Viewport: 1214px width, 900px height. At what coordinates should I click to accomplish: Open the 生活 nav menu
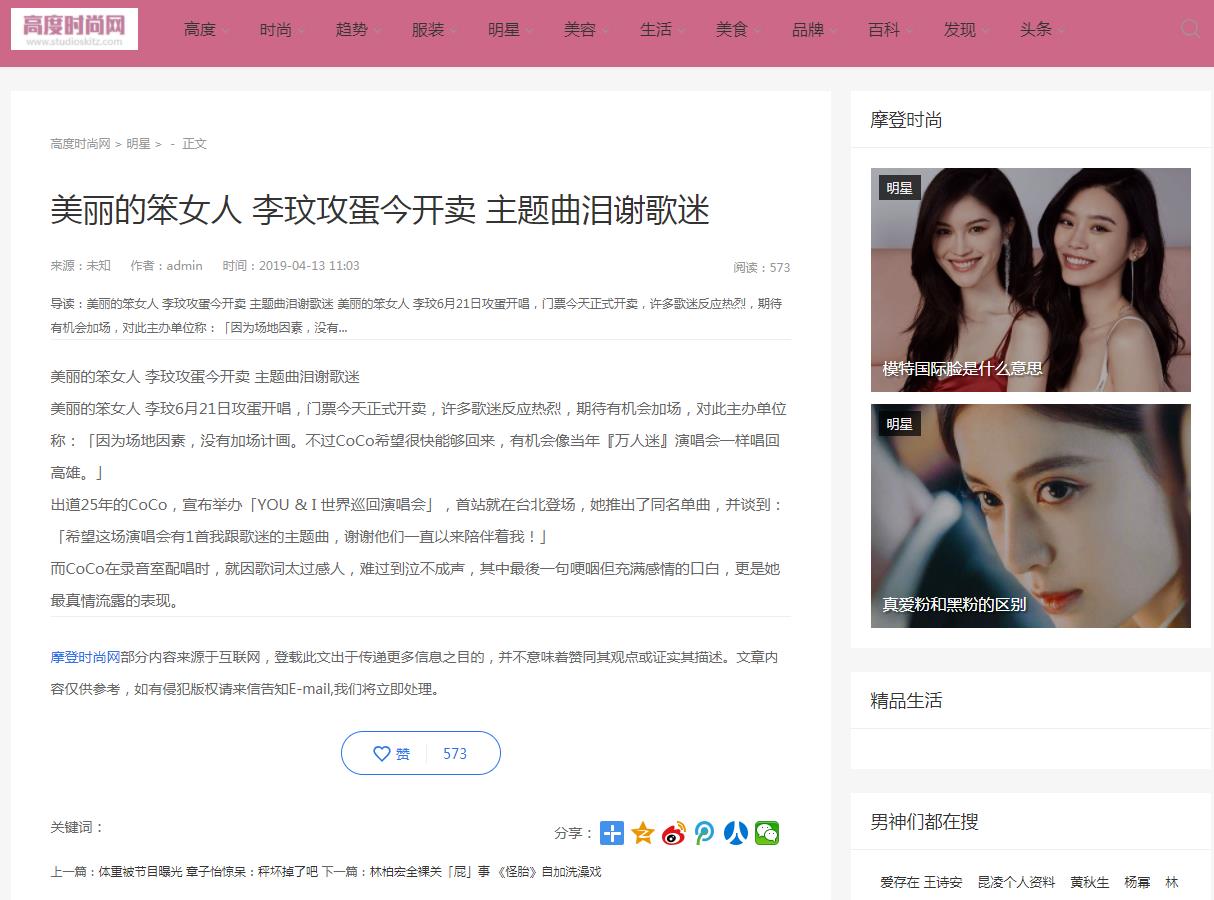[656, 30]
